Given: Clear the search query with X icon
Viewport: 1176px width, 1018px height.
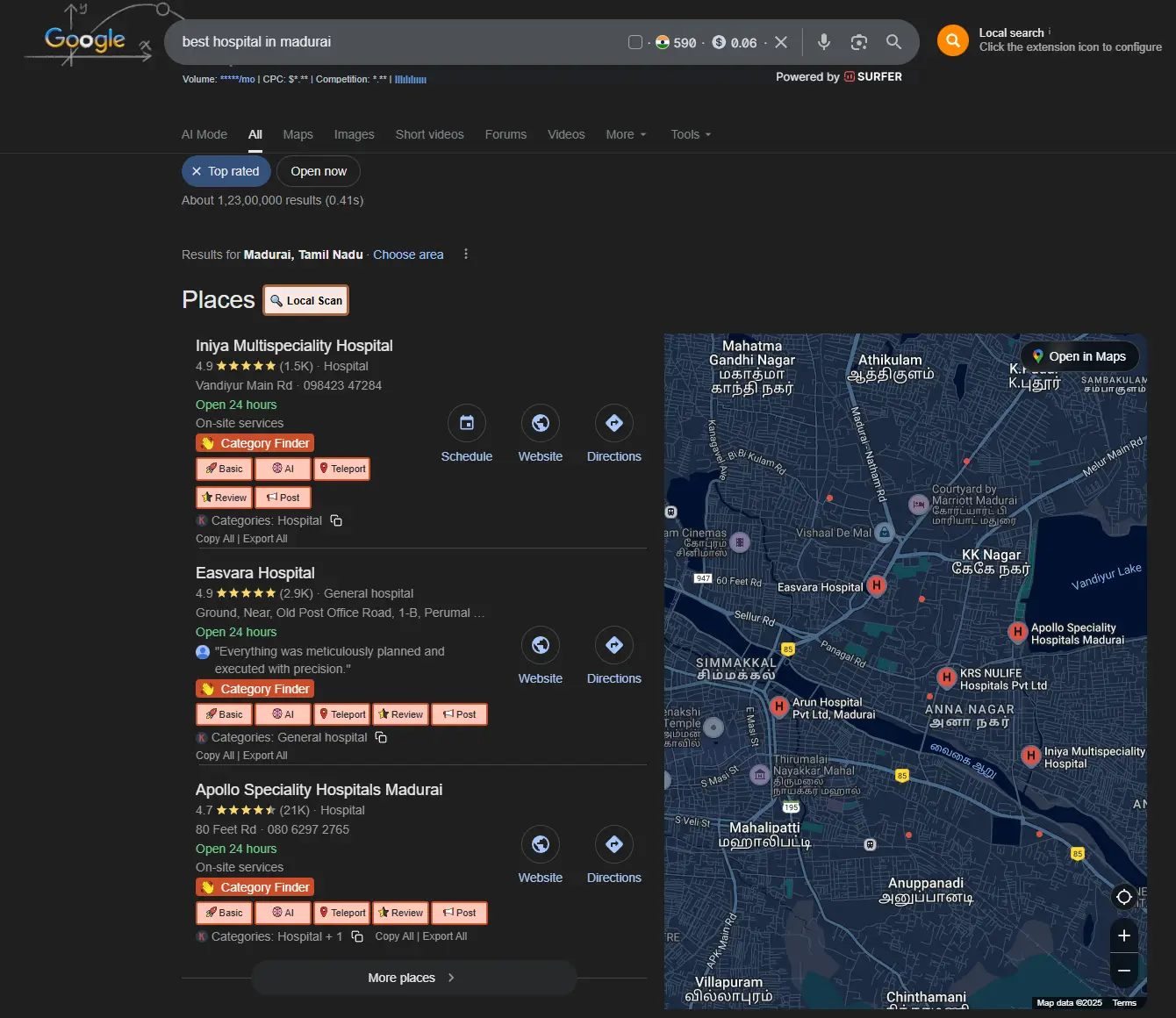Looking at the screenshot, I should [x=781, y=42].
